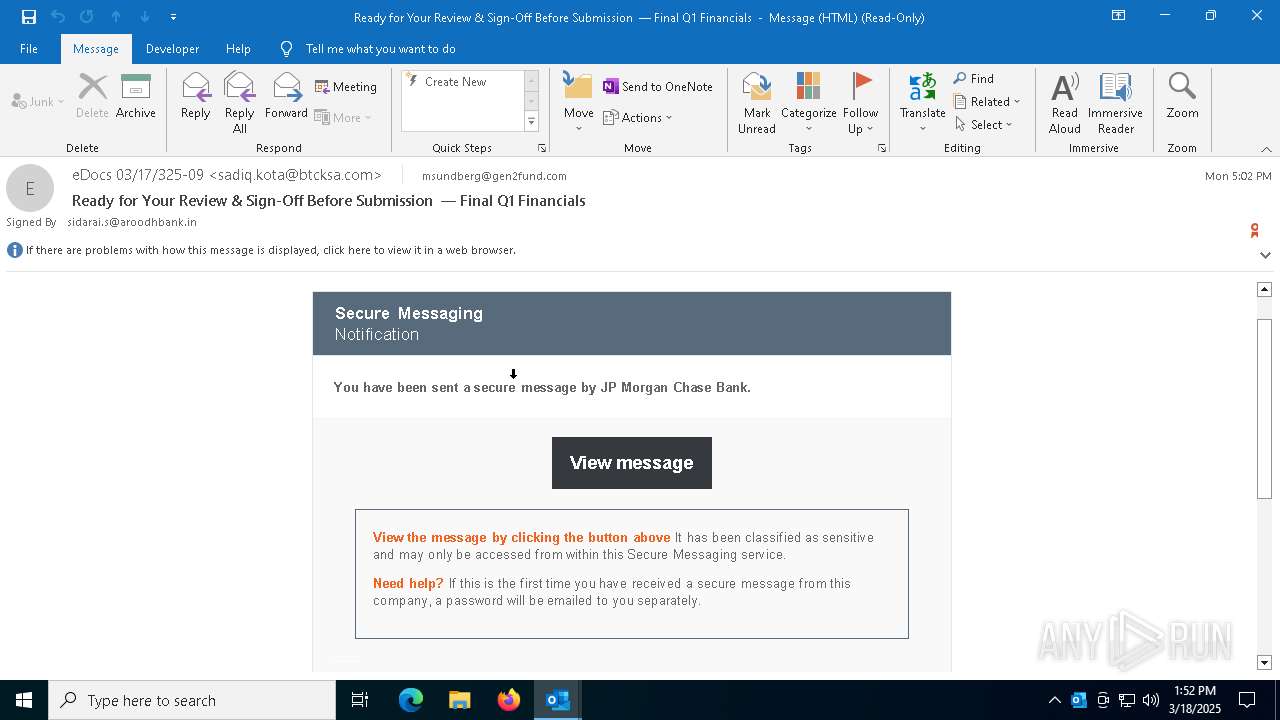Open the Select dropdown
The height and width of the screenshot is (720, 1280).
point(984,125)
